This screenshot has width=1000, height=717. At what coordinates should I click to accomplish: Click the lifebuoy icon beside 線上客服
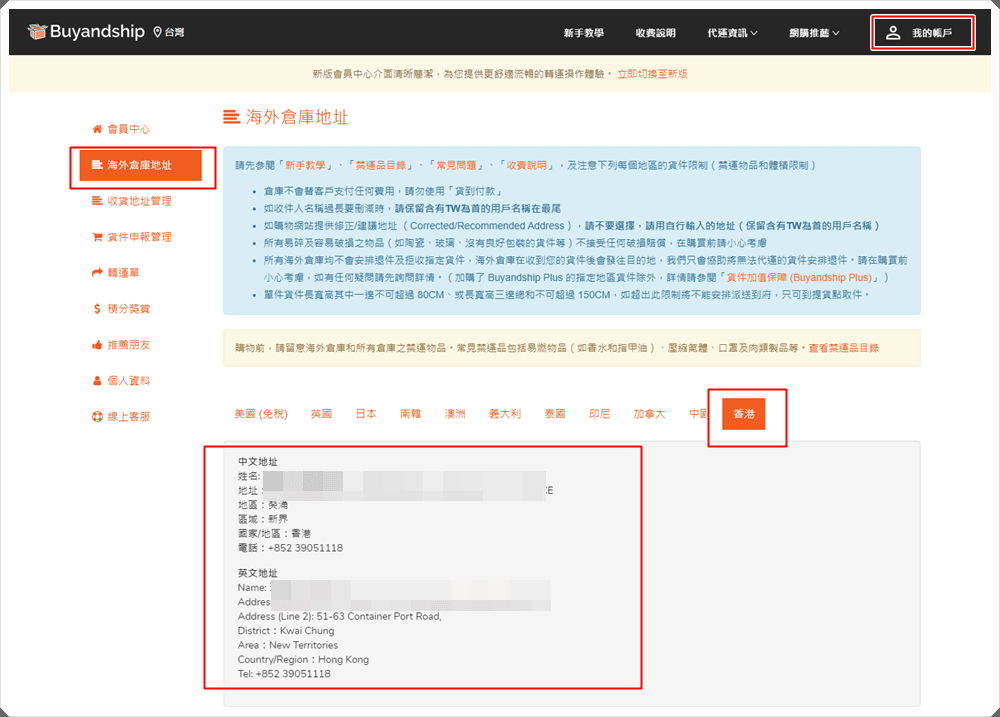pos(97,417)
